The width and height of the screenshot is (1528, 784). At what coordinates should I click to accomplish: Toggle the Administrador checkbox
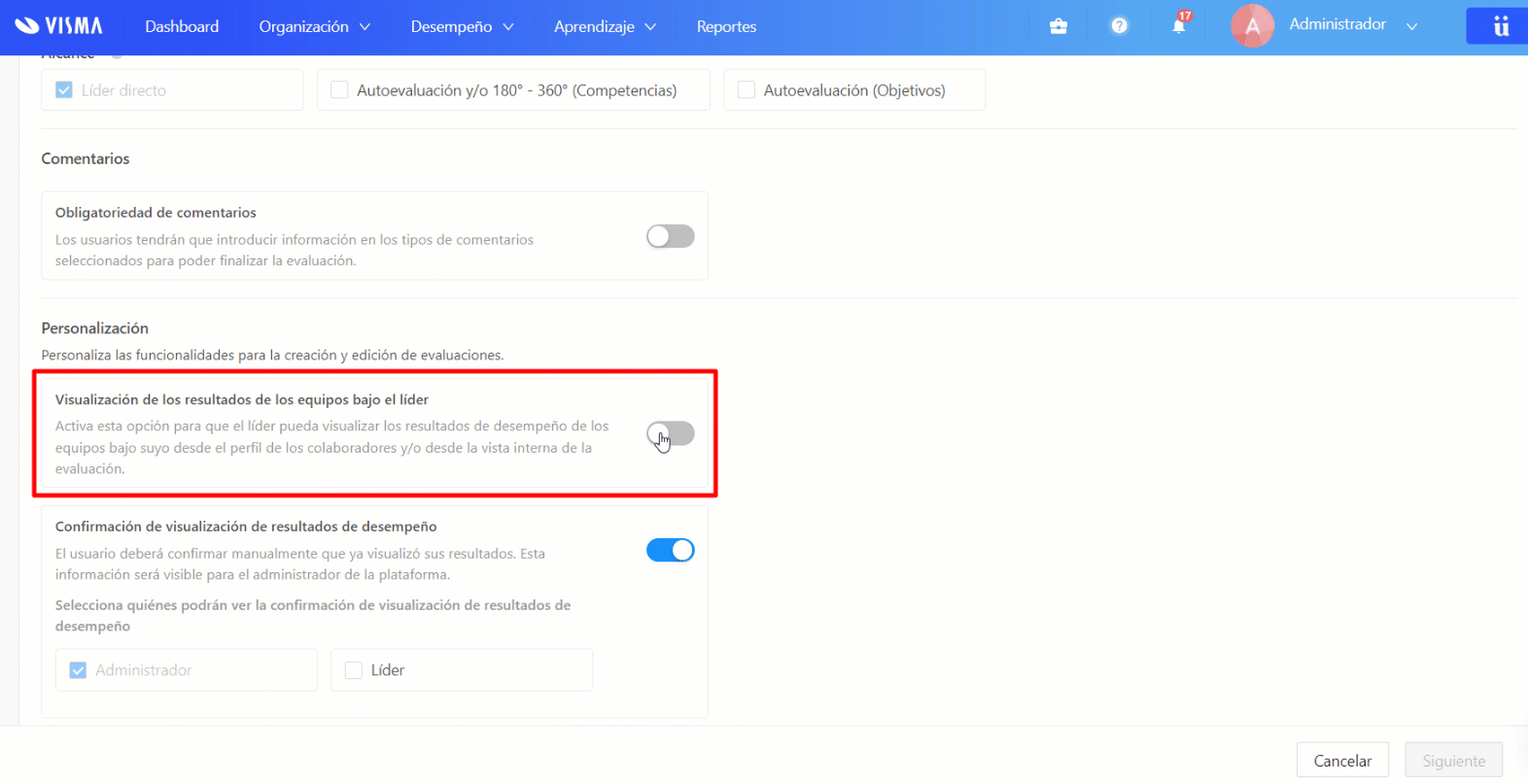pos(78,670)
